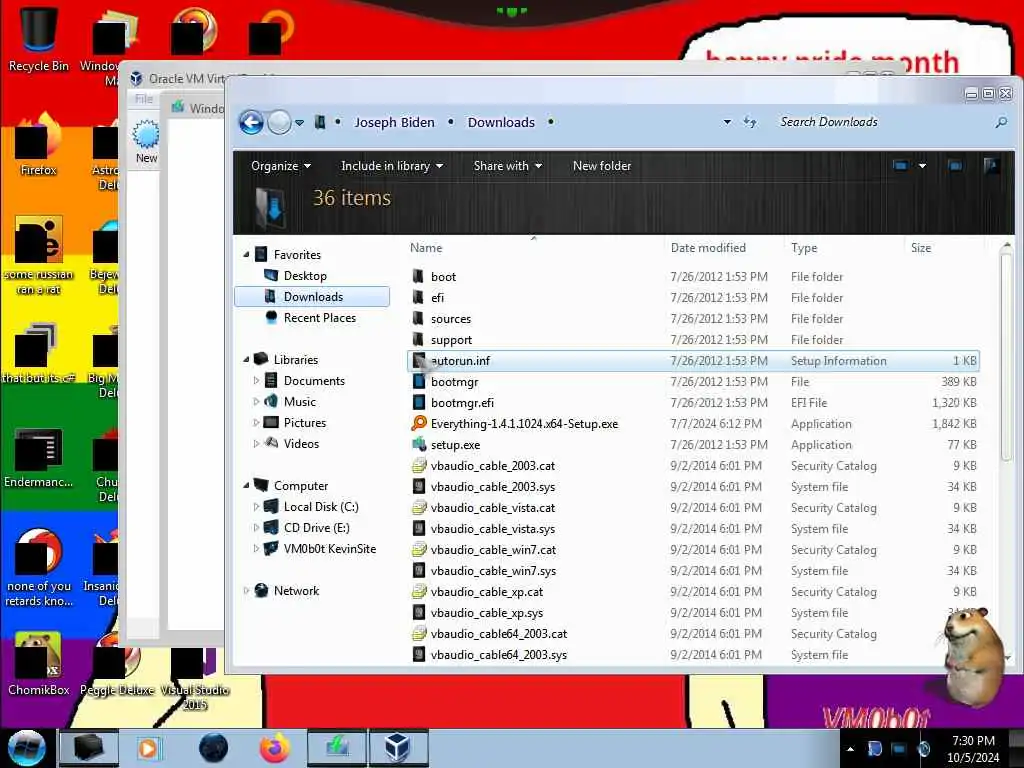Open the media player taskbar icon
The height and width of the screenshot is (768, 1024).
(x=148, y=748)
